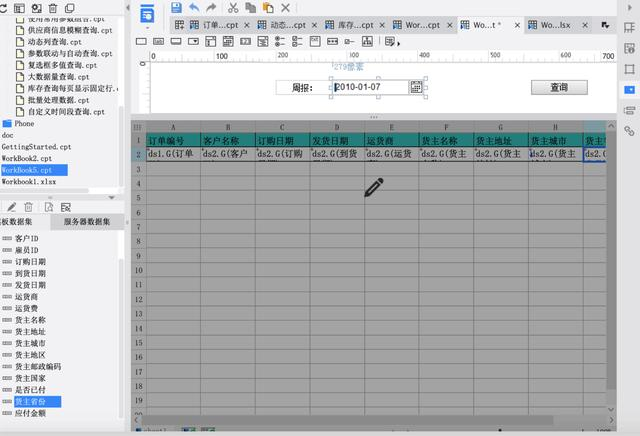The width and height of the screenshot is (640, 436).
Task: Switch to 服务器数据集 tab
Action: 87,222
